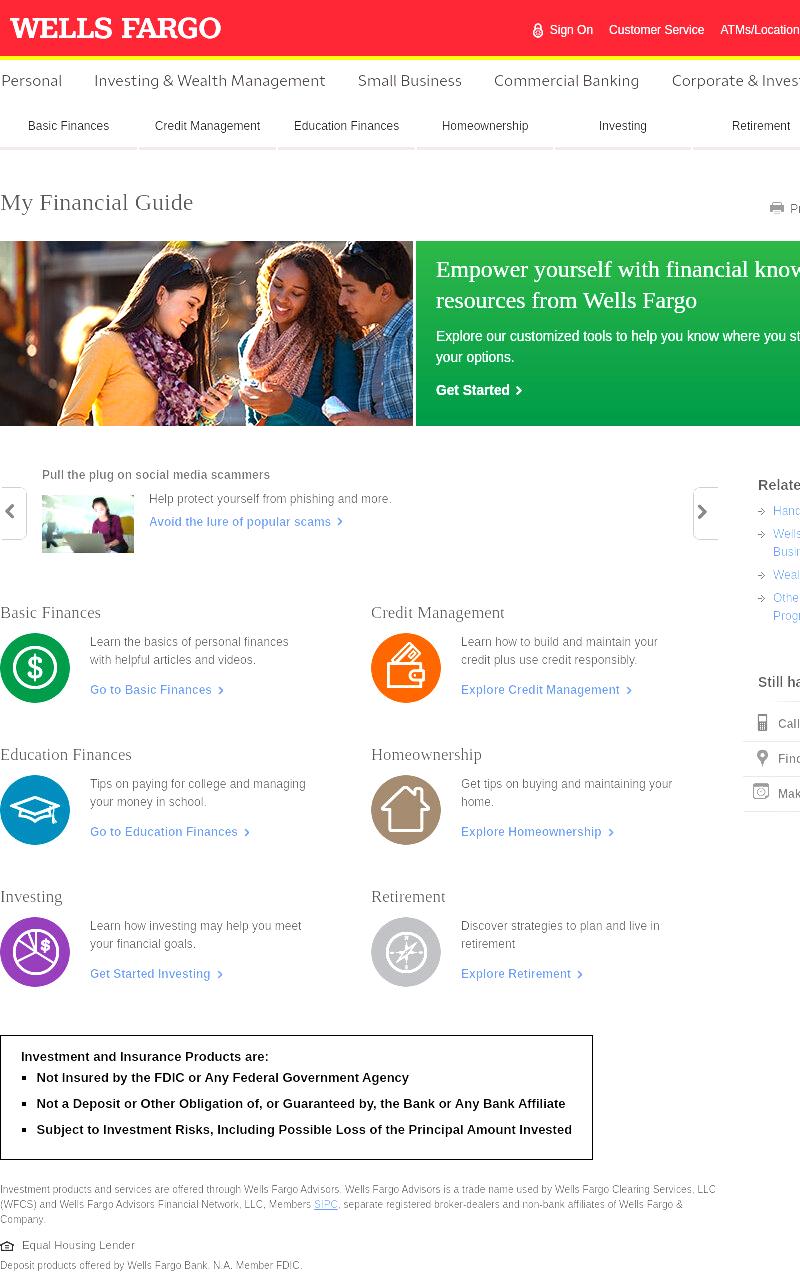Open the Personal main menu
Image resolution: width=800 pixels, height=1280 pixels.
click(31, 81)
